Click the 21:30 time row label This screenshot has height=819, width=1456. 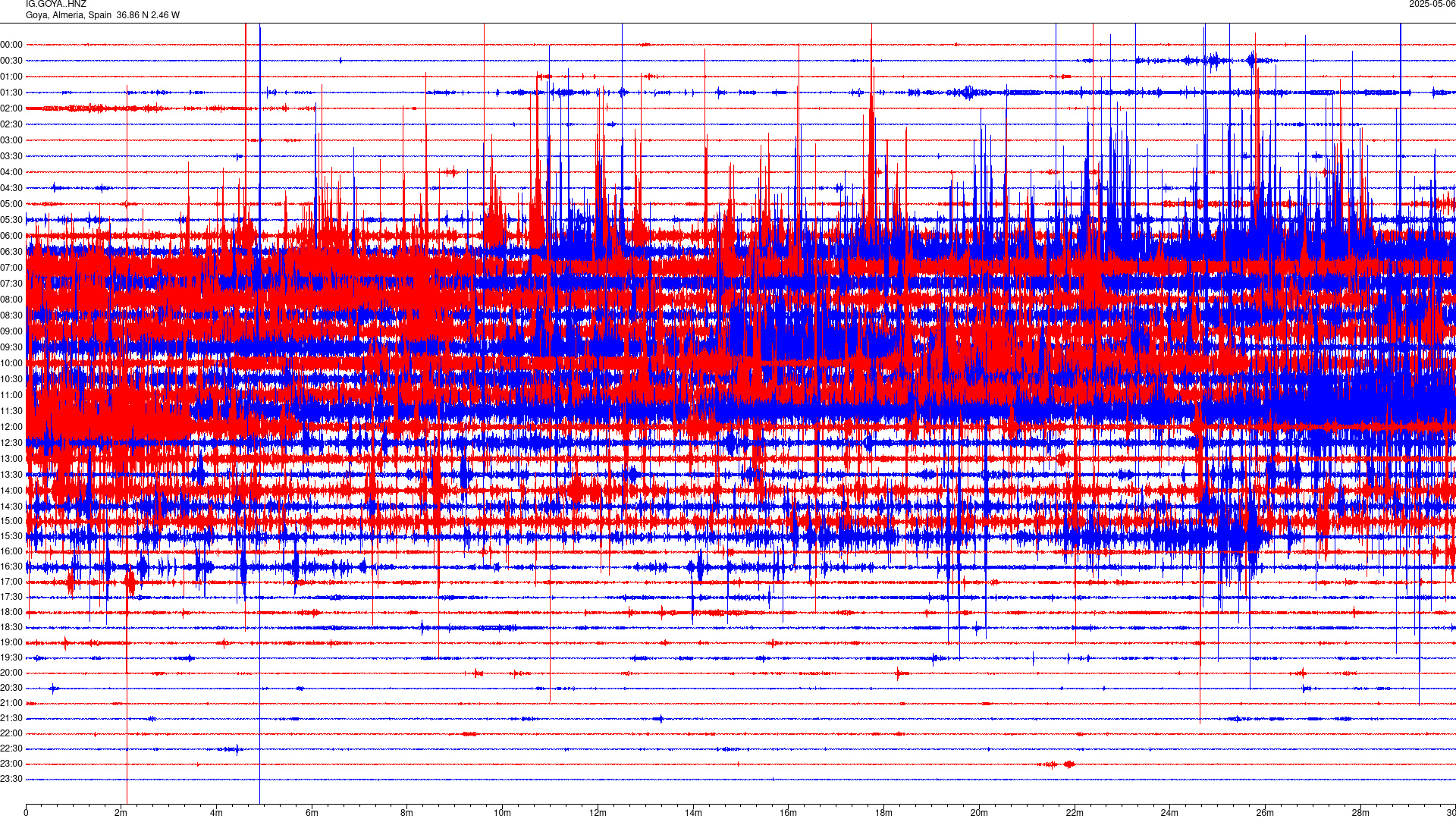[11, 718]
